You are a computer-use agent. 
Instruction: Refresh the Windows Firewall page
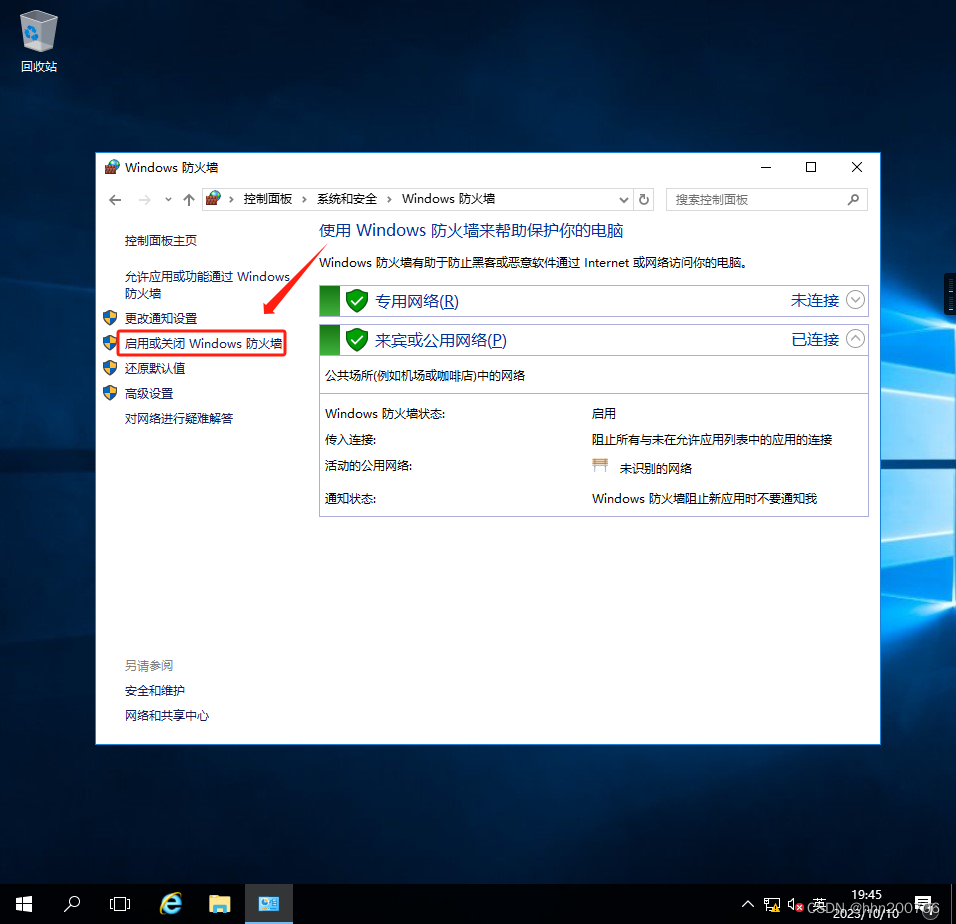point(644,199)
